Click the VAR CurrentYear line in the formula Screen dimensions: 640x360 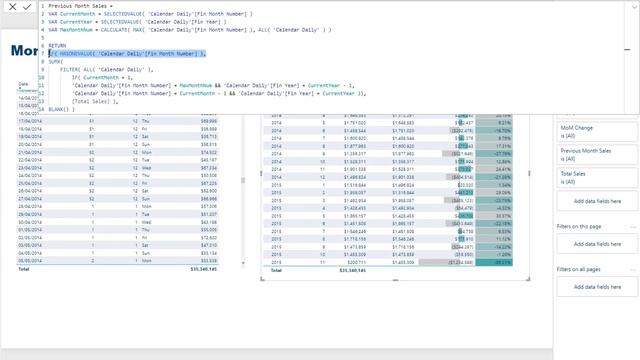pyautogui.click(x=137, y=22)
